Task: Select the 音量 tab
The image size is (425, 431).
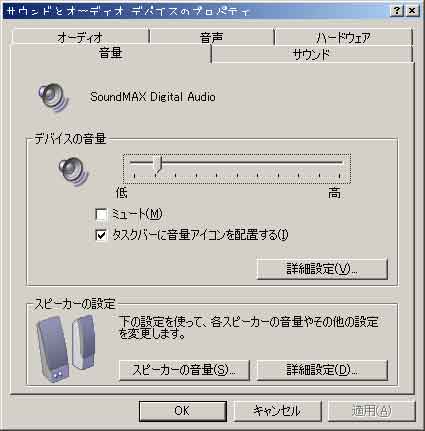Action: click(x=111, y=53)
